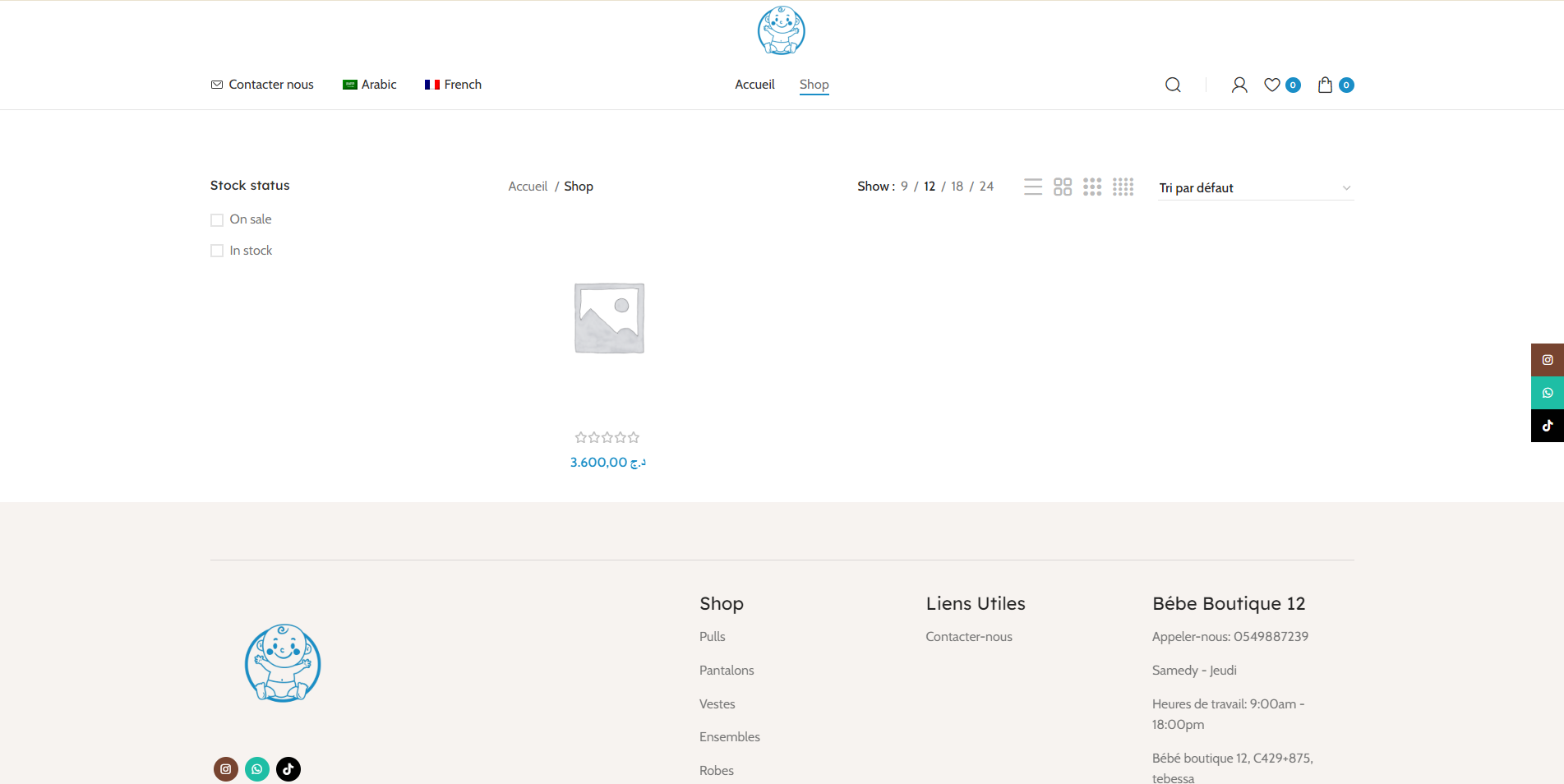Open Instagram from the side floating bar

tap(1547, 360)
